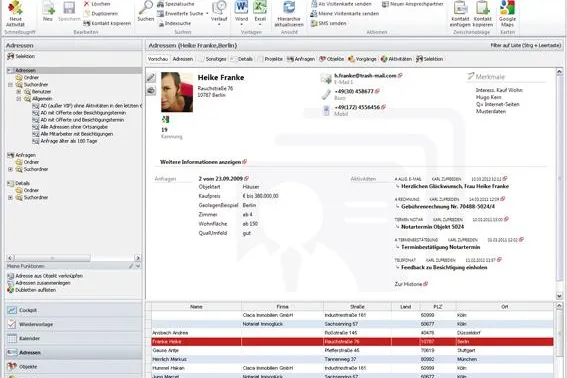
Task: Select the Gause Antje row
Action: [x=352, y=351]
